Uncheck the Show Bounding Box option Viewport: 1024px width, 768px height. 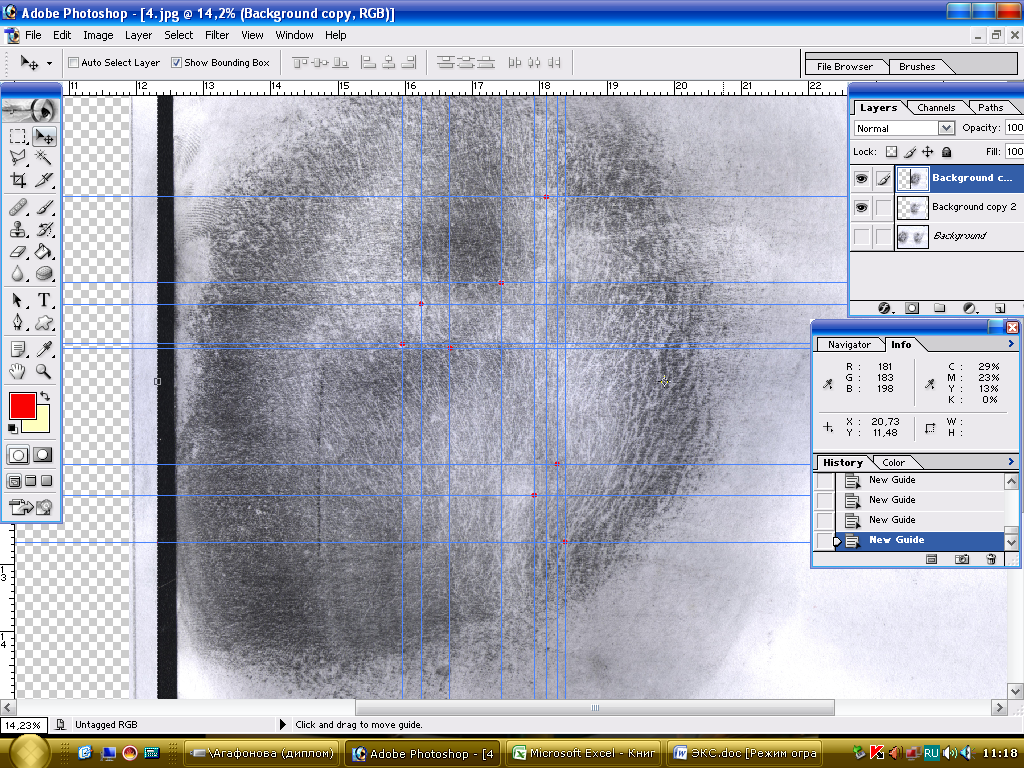tap(177, 62)
